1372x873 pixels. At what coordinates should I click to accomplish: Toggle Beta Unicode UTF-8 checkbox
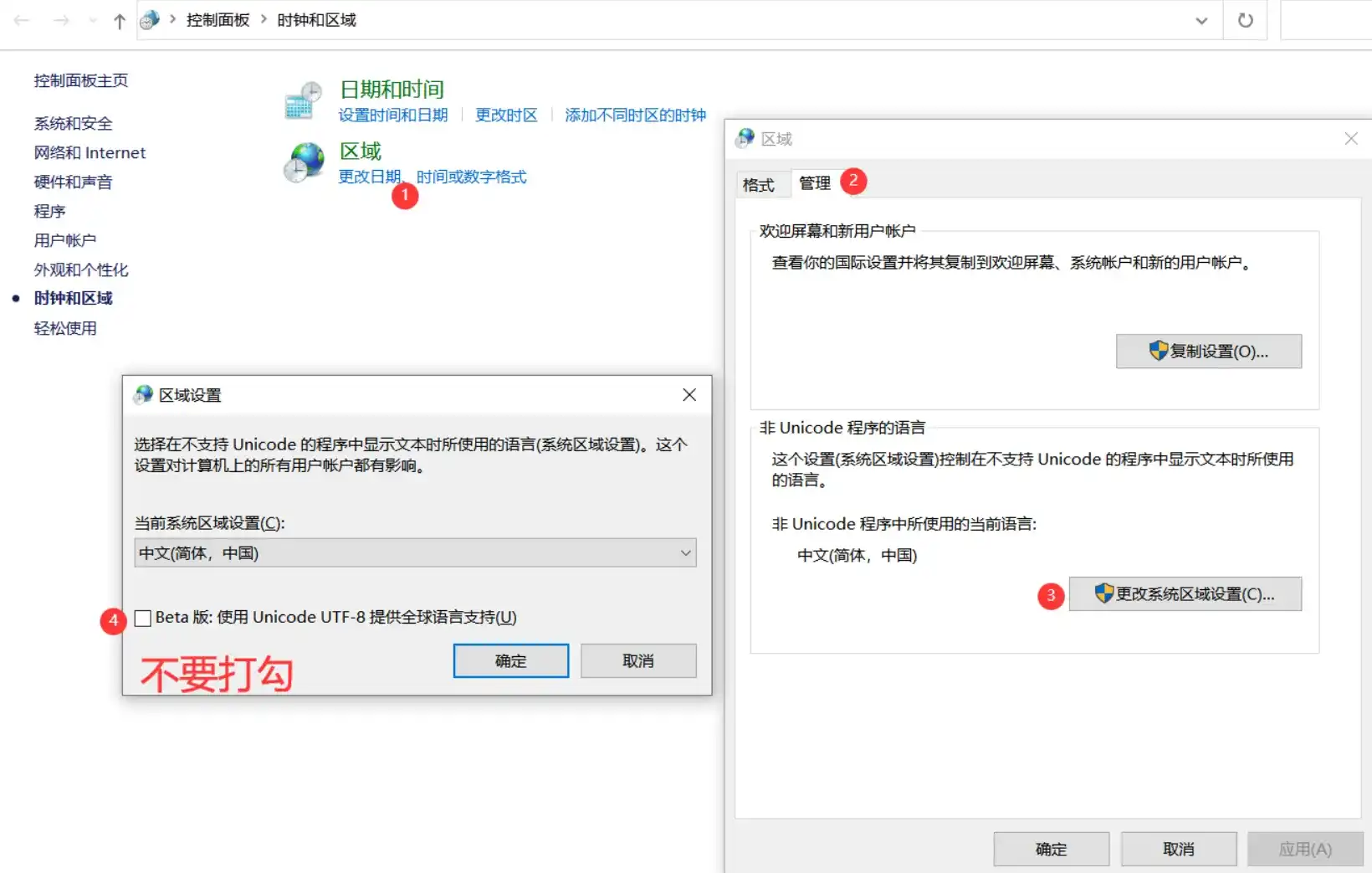[x=143, y=618]
